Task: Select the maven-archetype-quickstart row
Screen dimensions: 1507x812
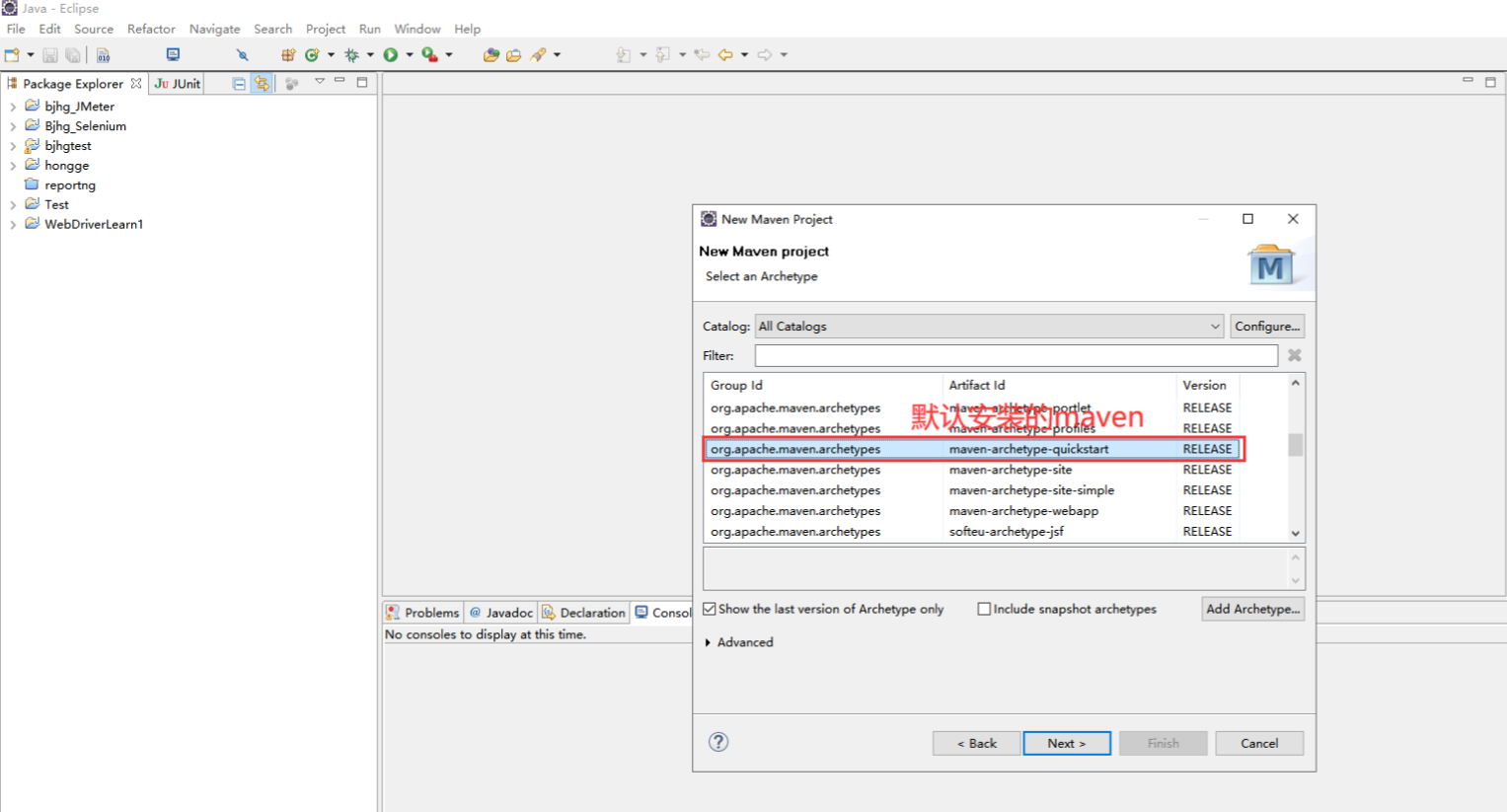Action: (x=973, y=449)
